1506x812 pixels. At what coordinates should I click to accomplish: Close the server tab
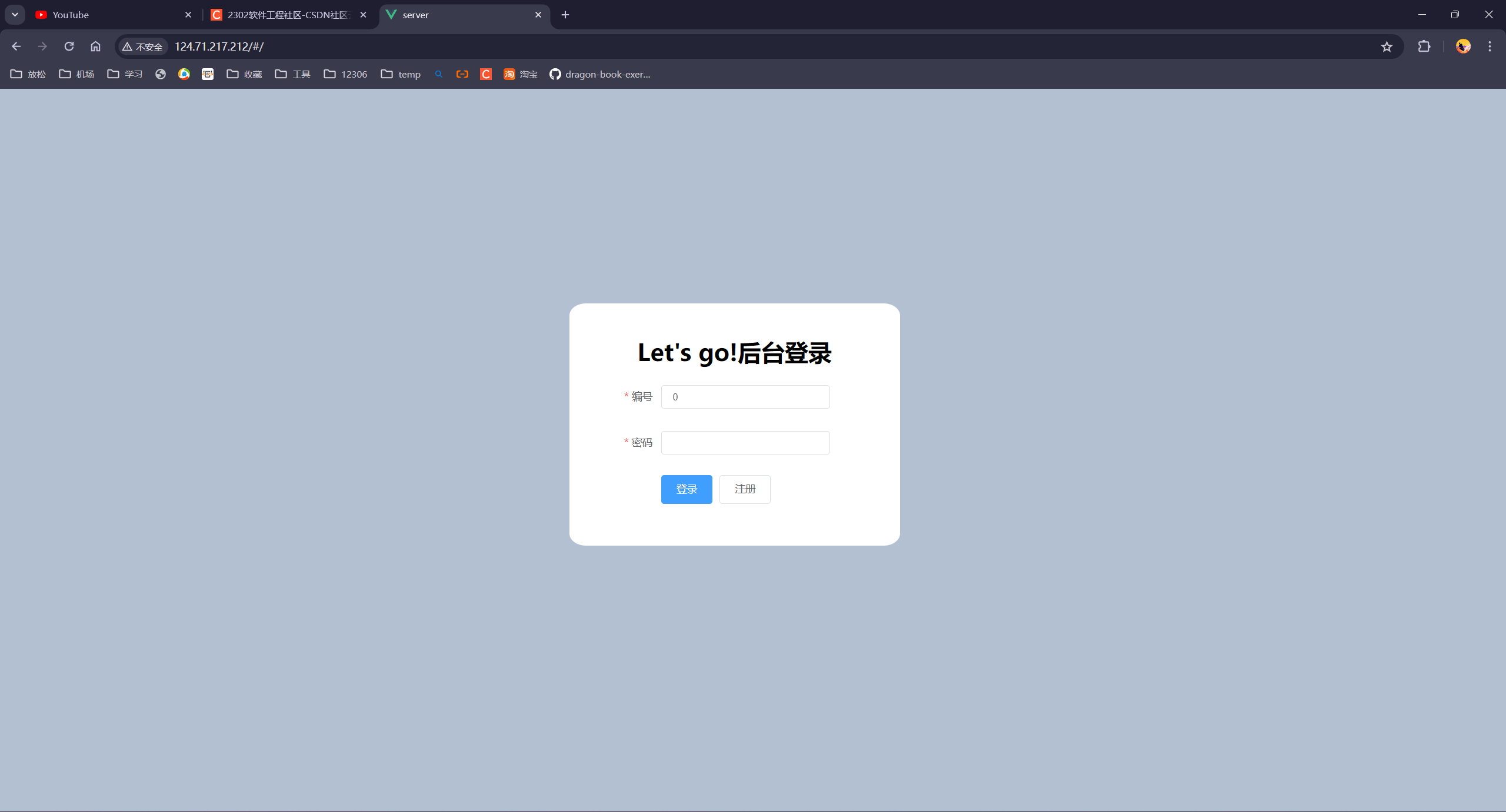538,15
